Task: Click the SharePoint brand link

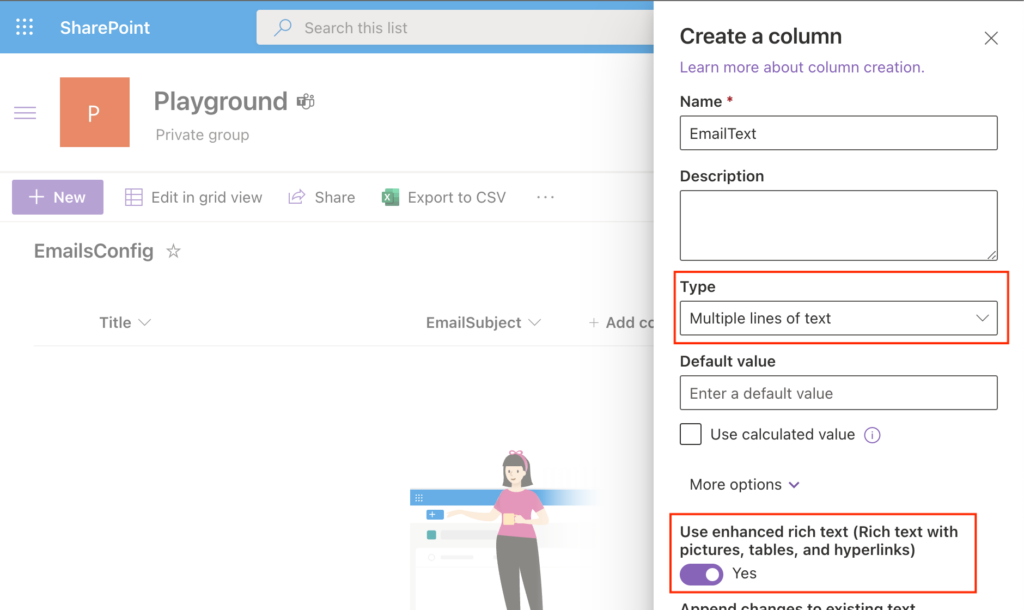Action: [104, 28]
